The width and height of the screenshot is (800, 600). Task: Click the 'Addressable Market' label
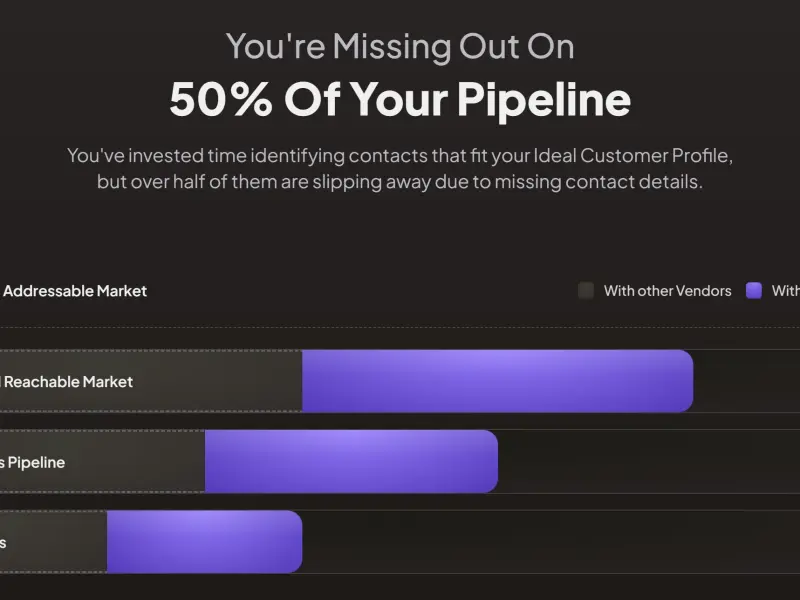(74, 291)
